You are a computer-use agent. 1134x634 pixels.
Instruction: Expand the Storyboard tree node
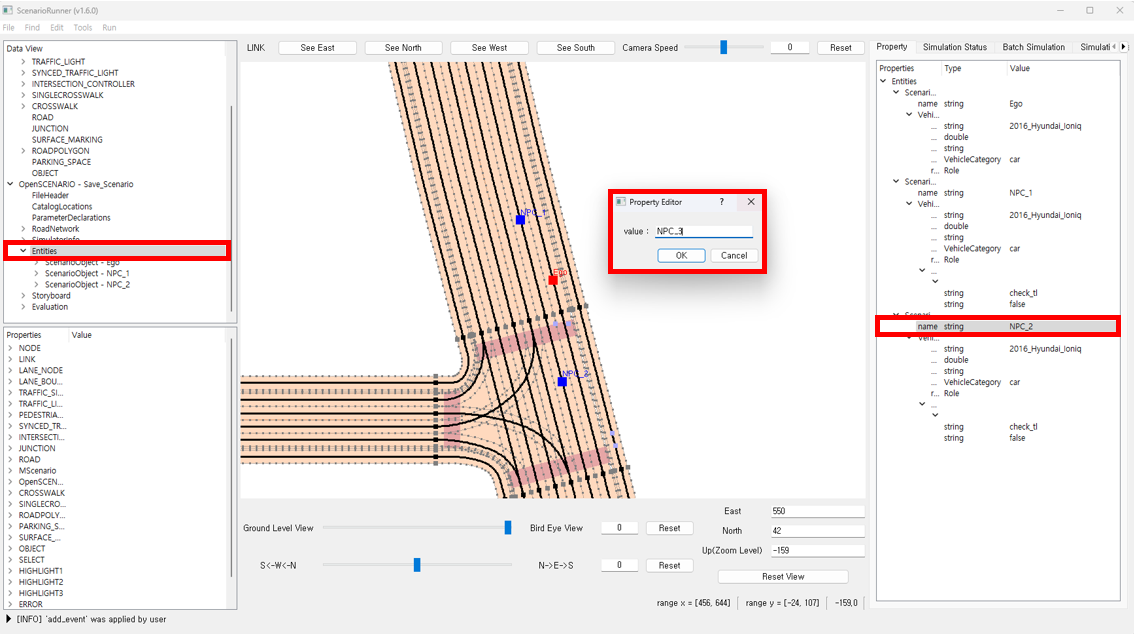point(22,296)
